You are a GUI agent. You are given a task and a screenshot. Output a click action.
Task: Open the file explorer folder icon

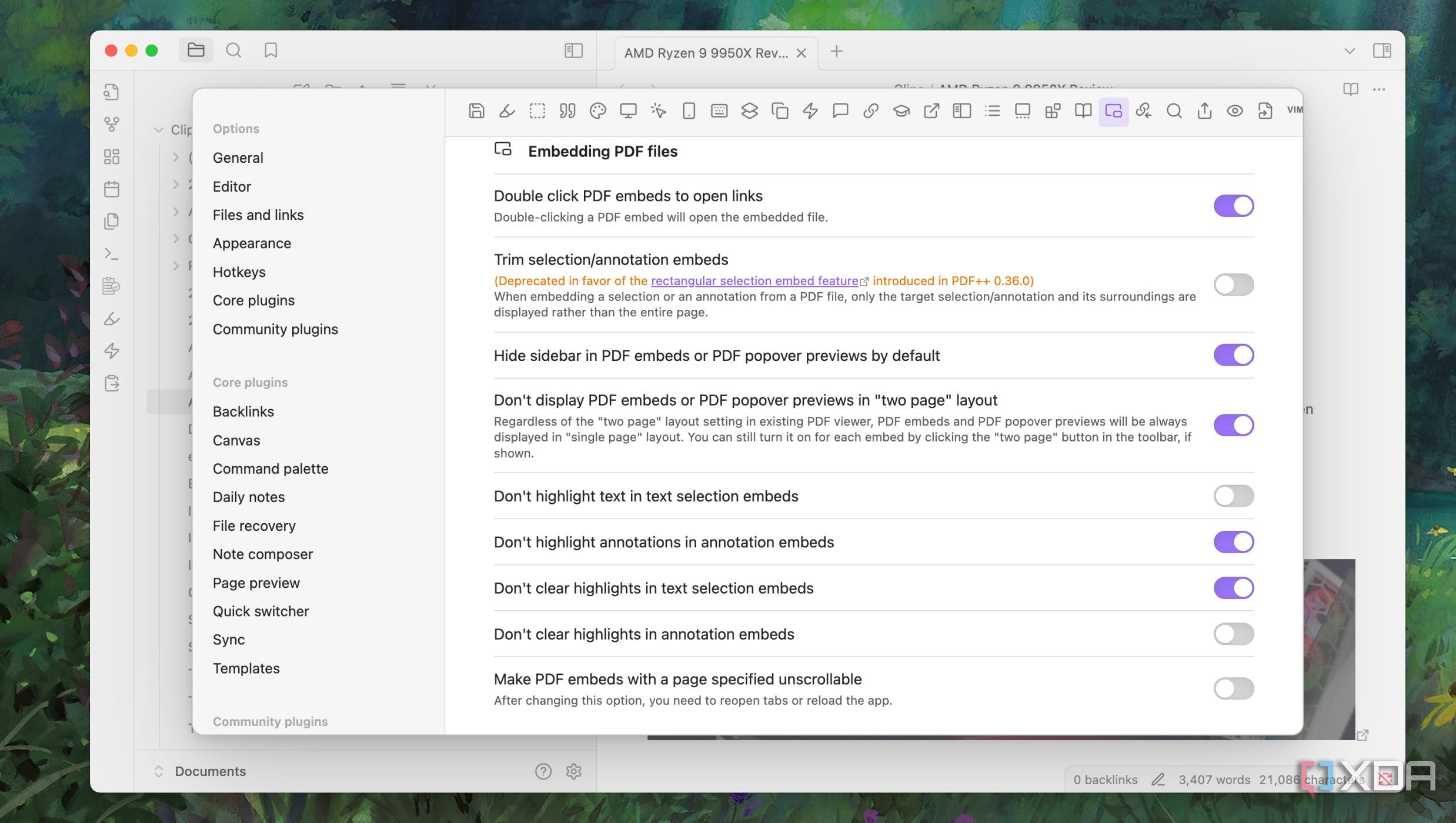196,51
